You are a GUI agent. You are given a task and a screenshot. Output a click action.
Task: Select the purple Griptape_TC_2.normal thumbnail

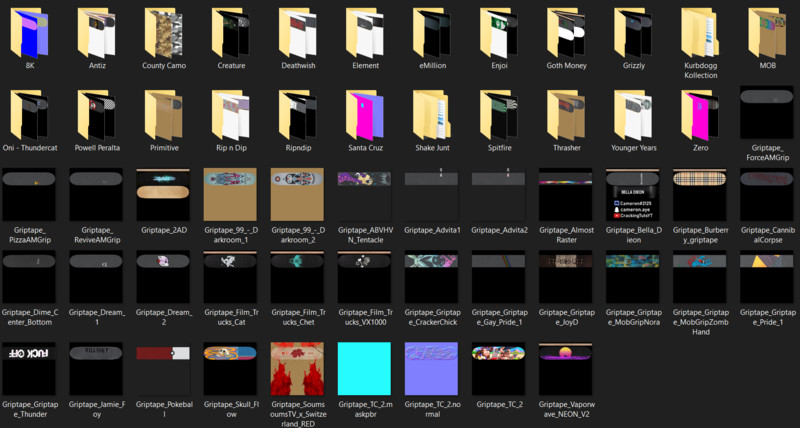(432, 369)
